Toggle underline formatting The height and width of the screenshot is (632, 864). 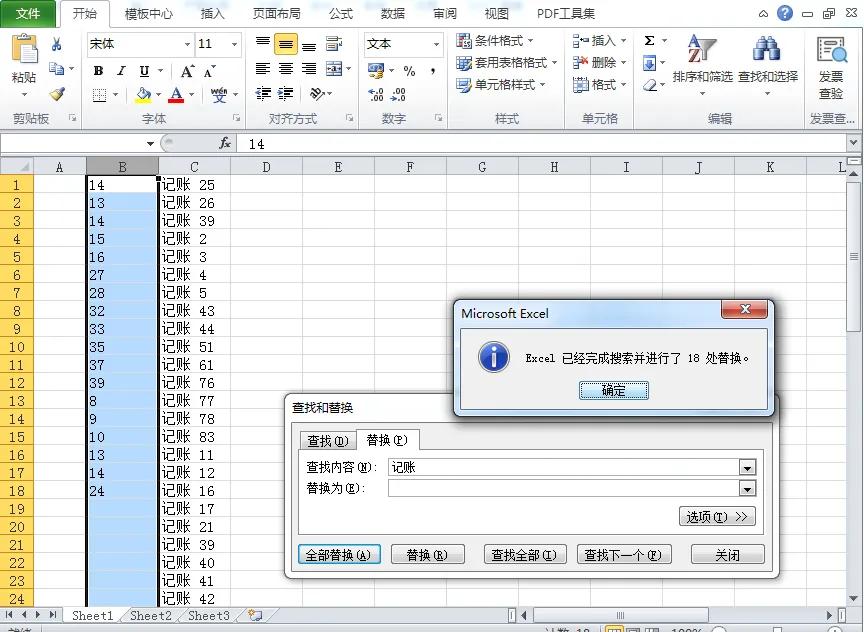tap(144, 71)
